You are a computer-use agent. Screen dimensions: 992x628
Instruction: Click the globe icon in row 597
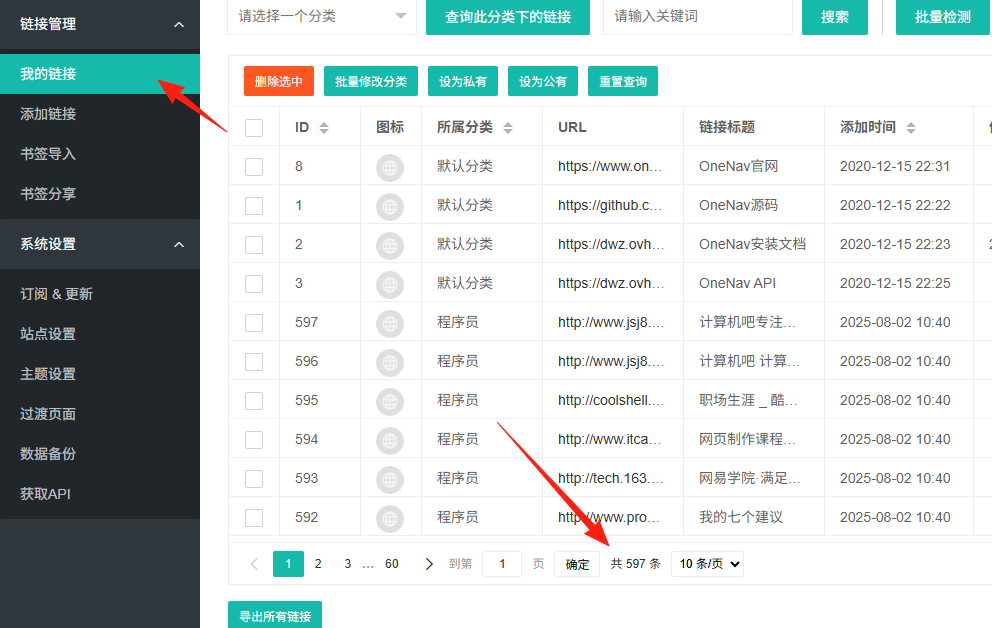[390, 324]
